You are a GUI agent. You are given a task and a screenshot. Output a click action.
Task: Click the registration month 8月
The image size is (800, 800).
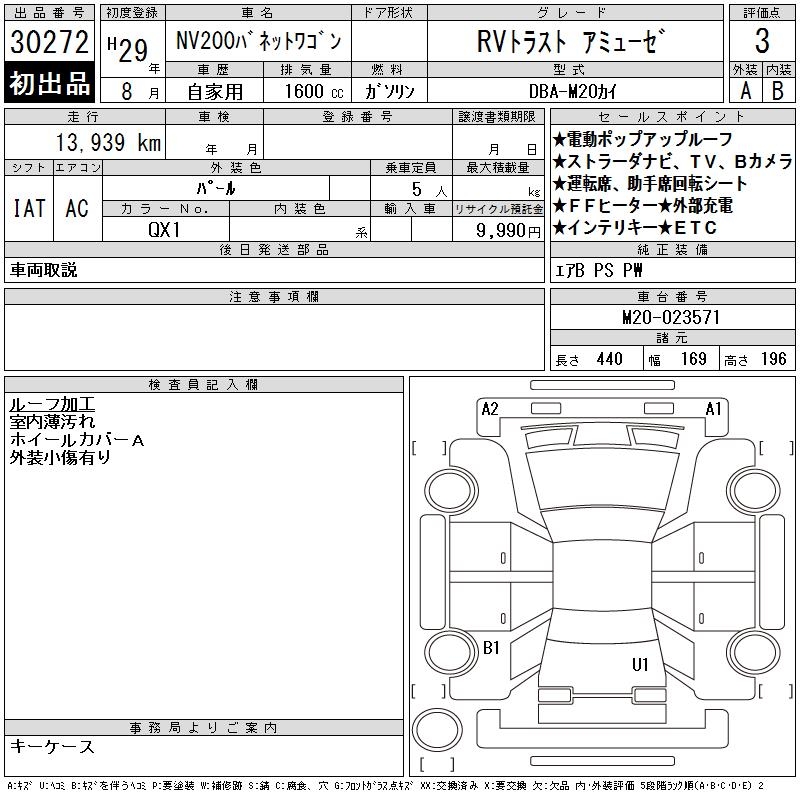pyautogui.click(x=140, y=92)
